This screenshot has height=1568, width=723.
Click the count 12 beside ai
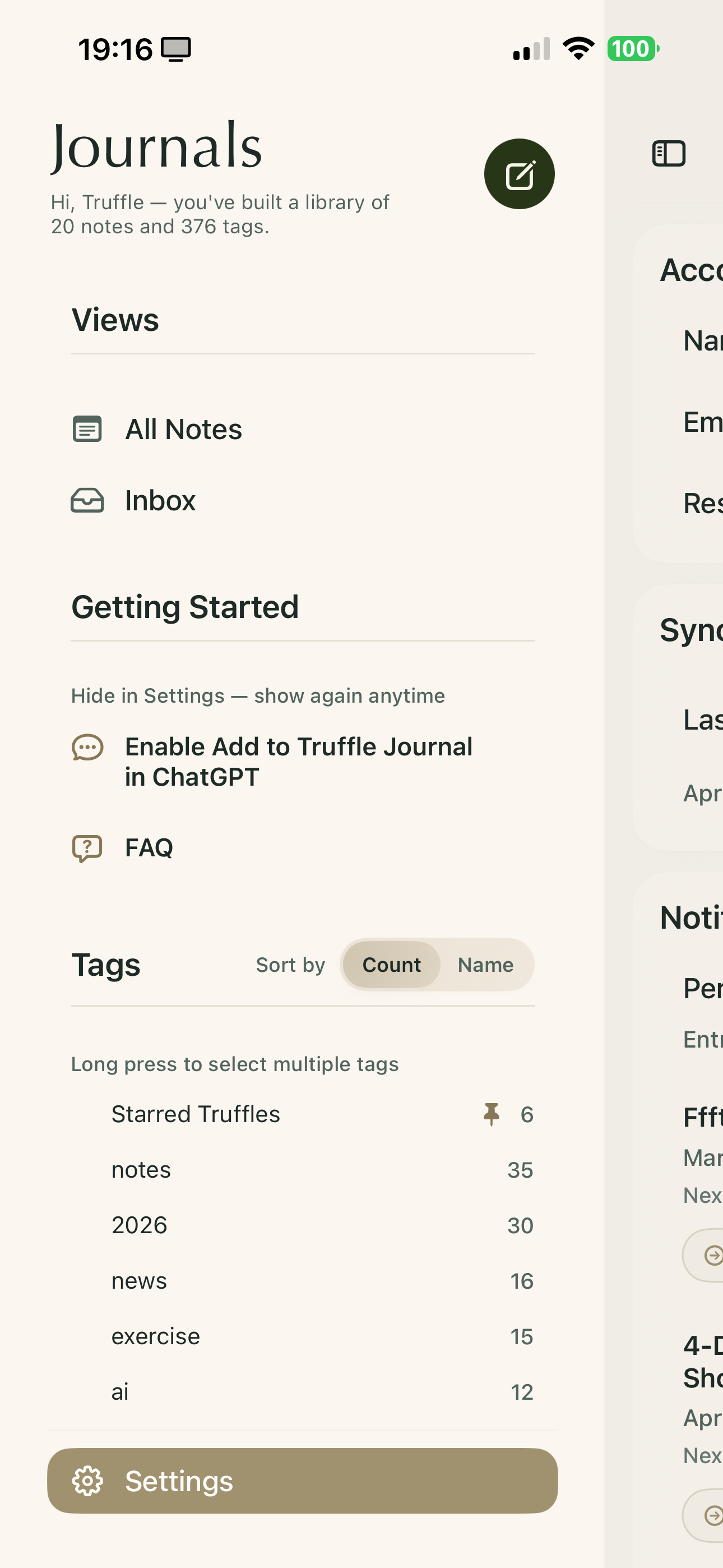(x=522, y=1391)
